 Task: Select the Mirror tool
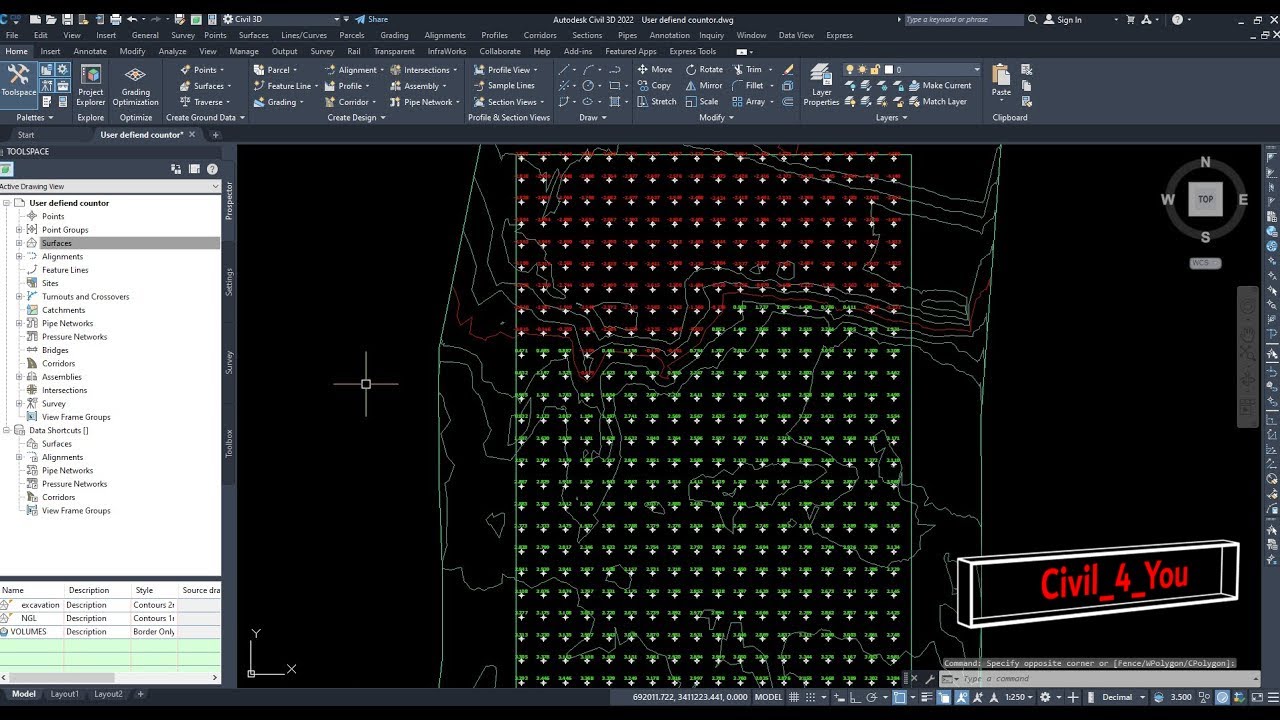click(x=704, y=86)
